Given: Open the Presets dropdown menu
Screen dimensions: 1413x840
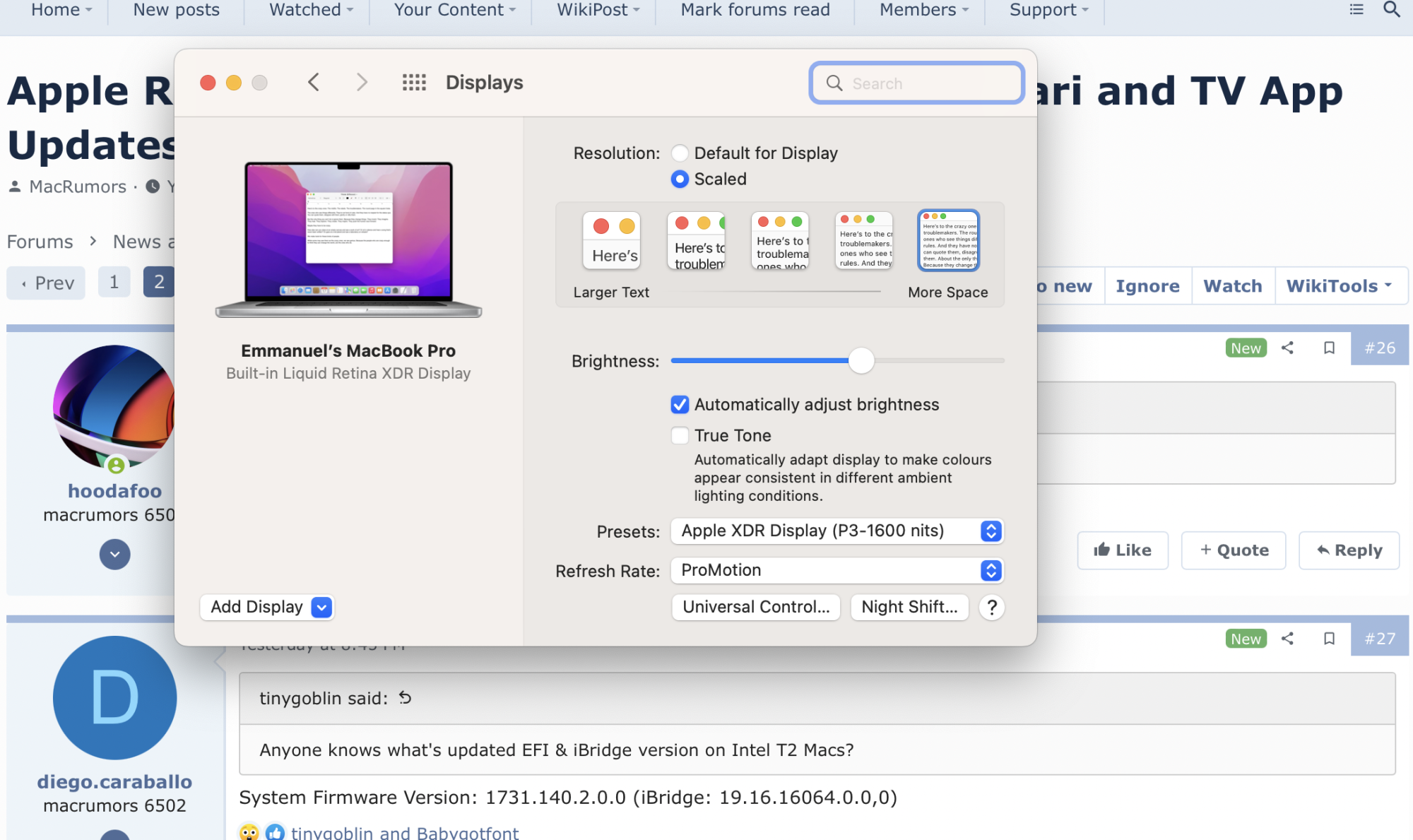Looking at the screenshot, I should pyautogui.click(x=836, y=531).
